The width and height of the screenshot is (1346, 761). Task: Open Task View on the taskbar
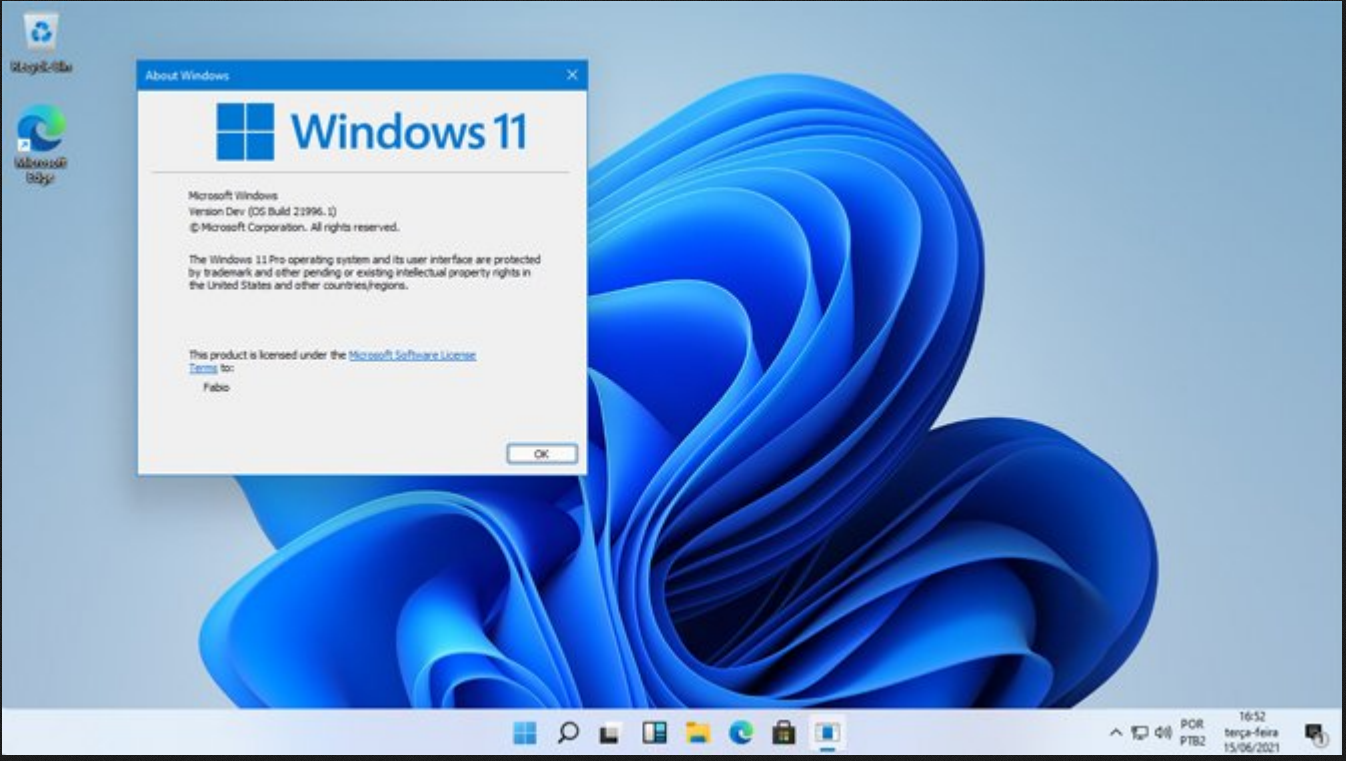[x=610, y=734]
